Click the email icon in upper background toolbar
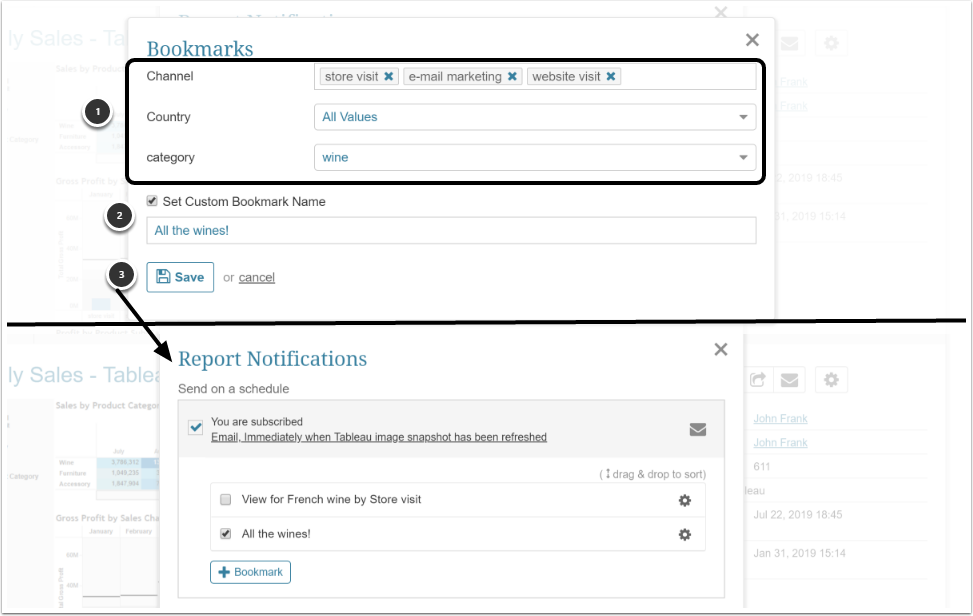 [789, 43]
